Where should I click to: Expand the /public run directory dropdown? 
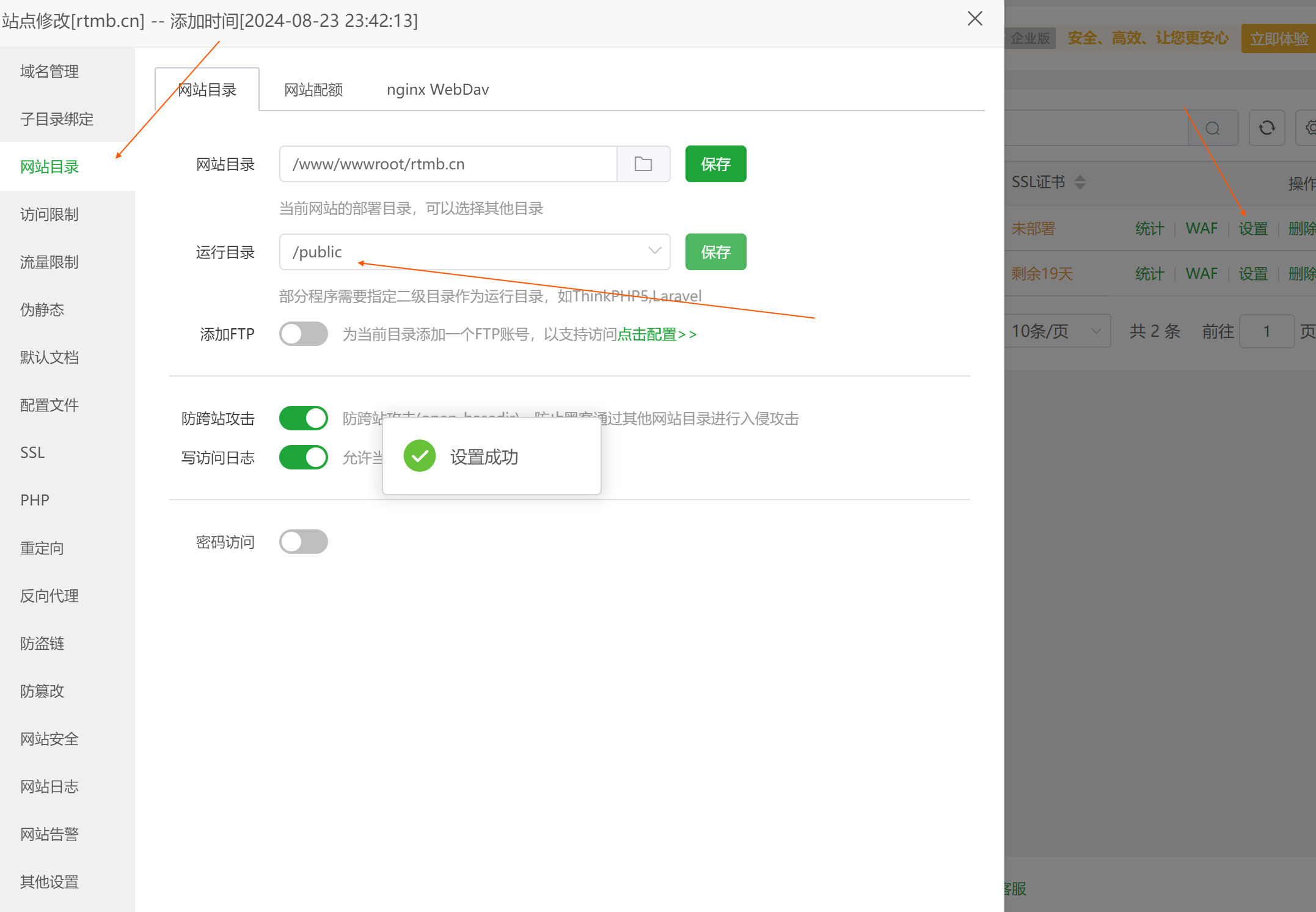tap(654, 251)
